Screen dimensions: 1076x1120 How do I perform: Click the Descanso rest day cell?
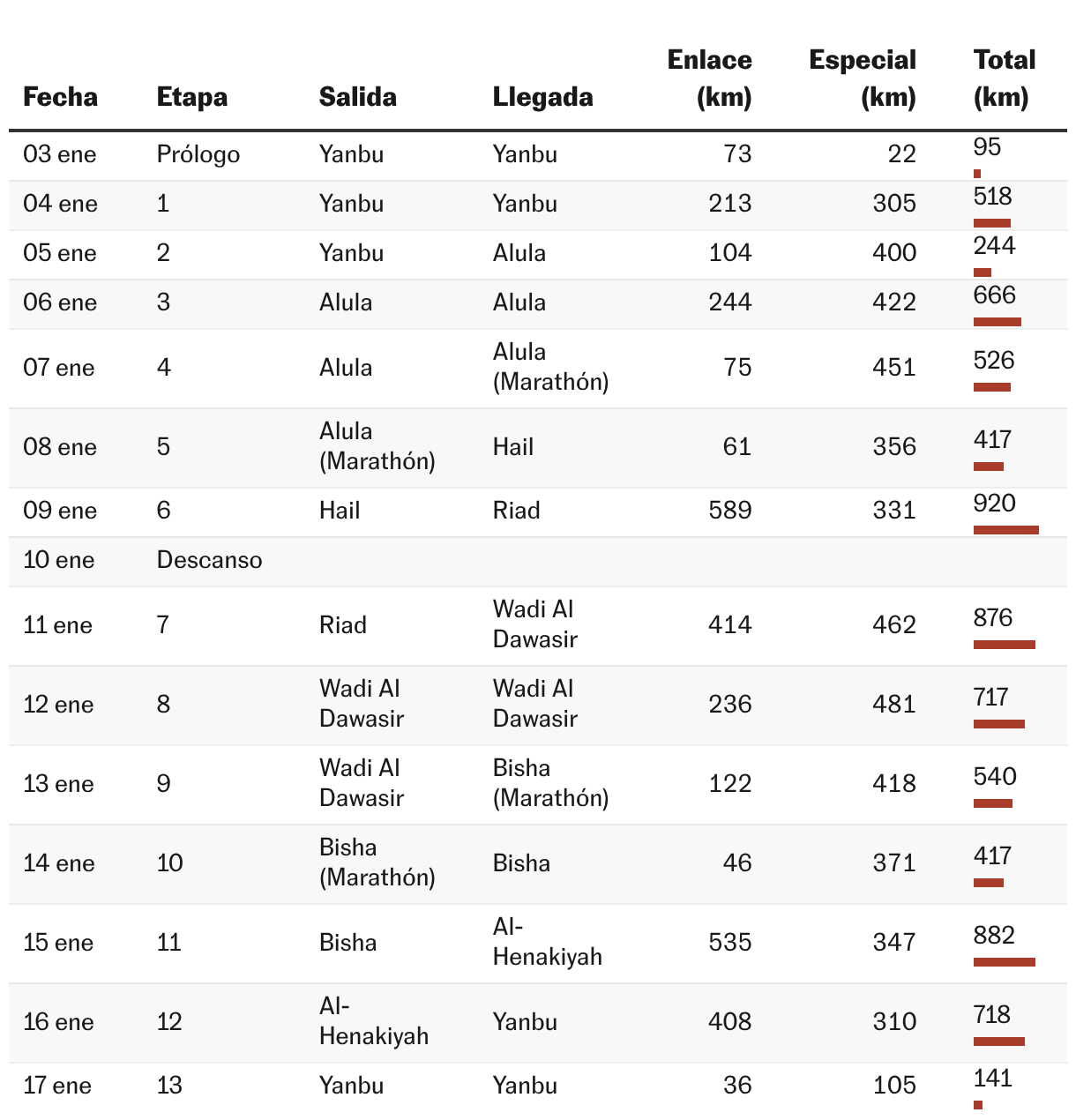pos(209,560)
